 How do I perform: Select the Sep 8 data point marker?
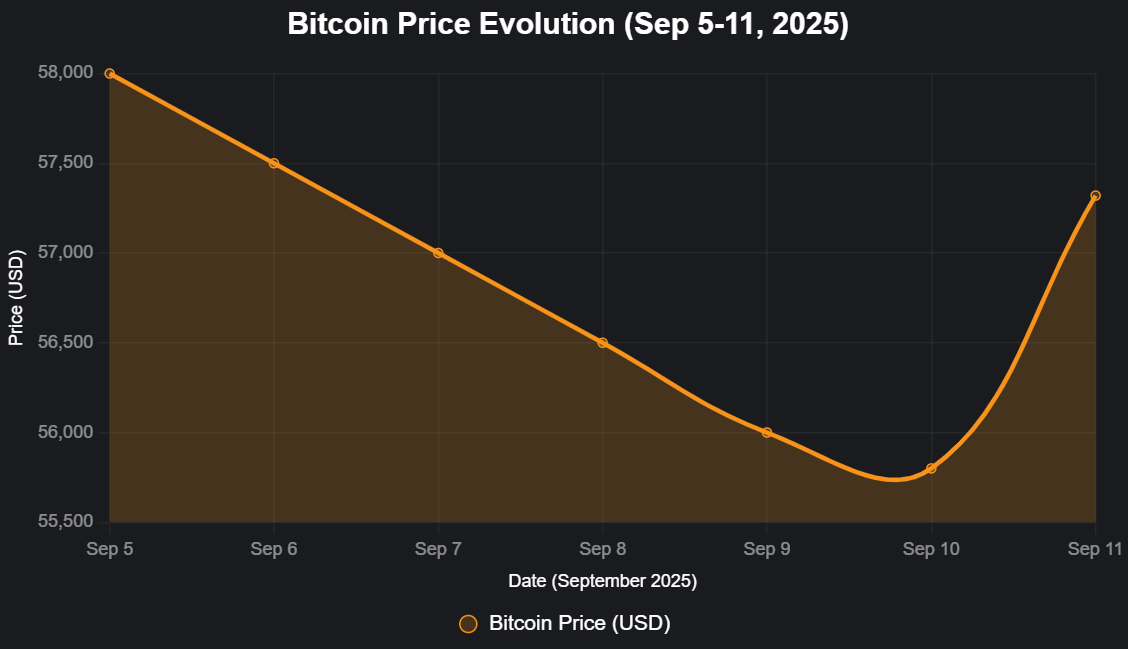[602, 343]
